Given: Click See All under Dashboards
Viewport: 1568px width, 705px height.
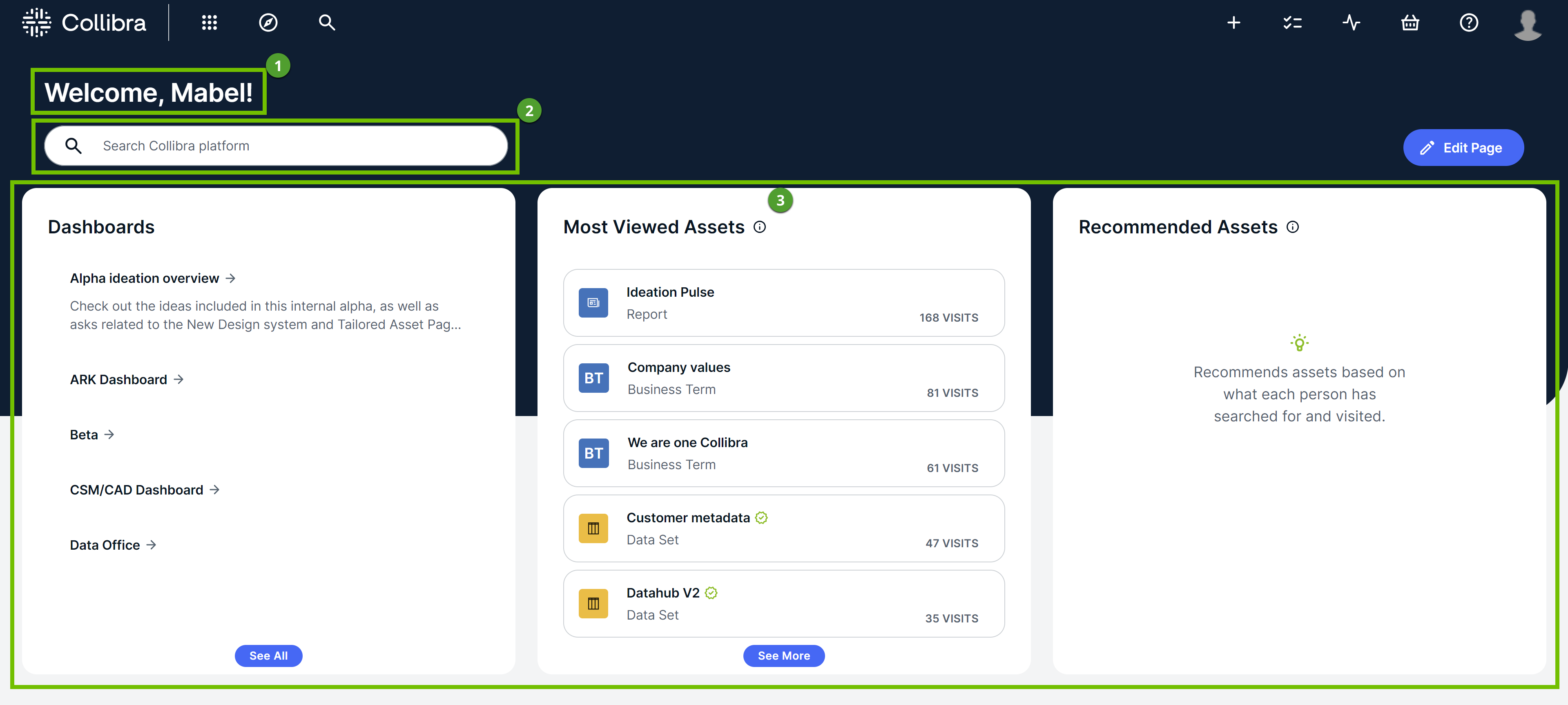Looking at the screenshot, I should point(268,656).
